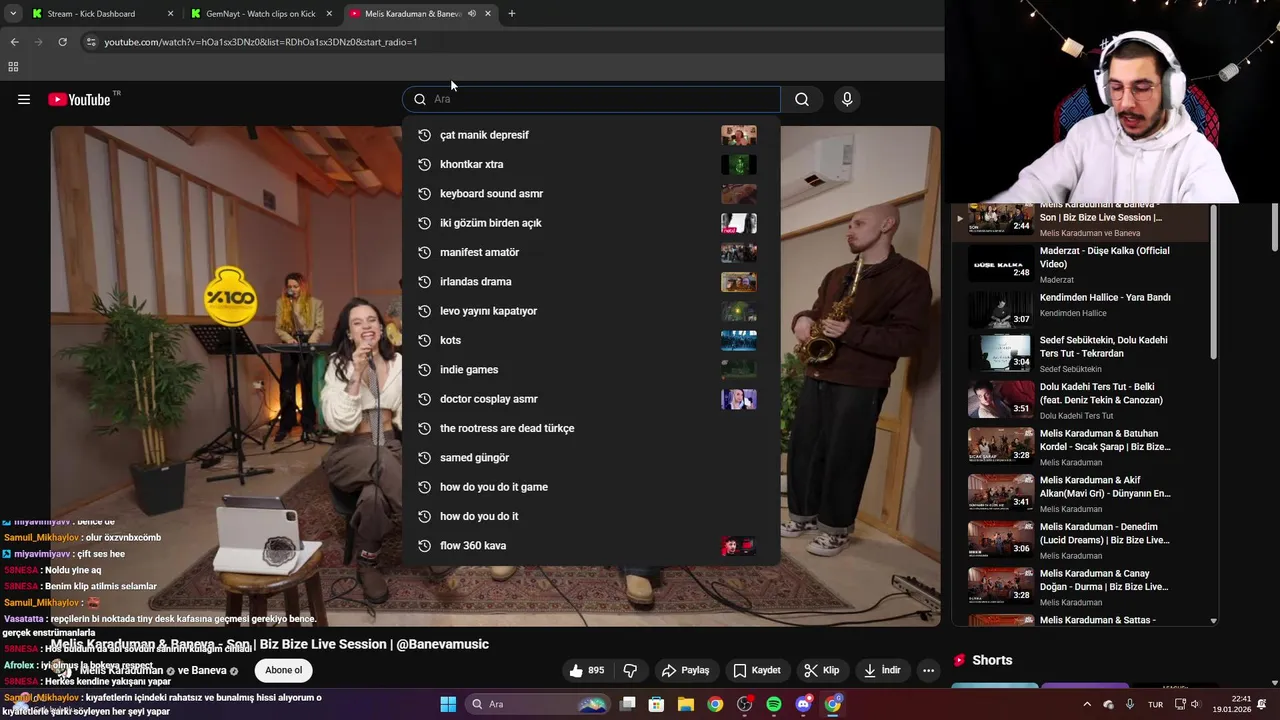
Task: Select the 'khontkar xtra' search suggestion
Action: 591,164
